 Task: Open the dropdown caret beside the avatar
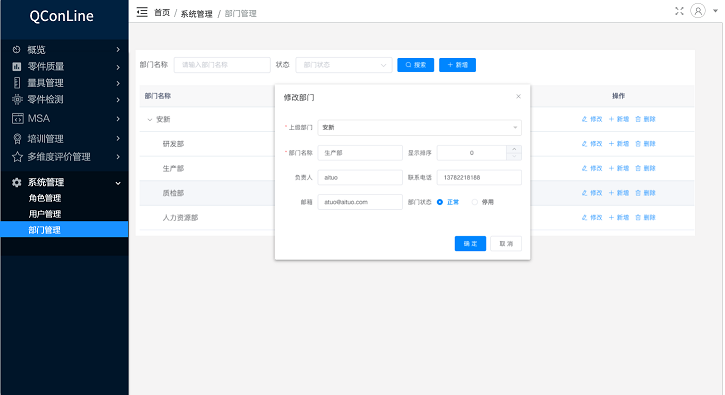715,11
